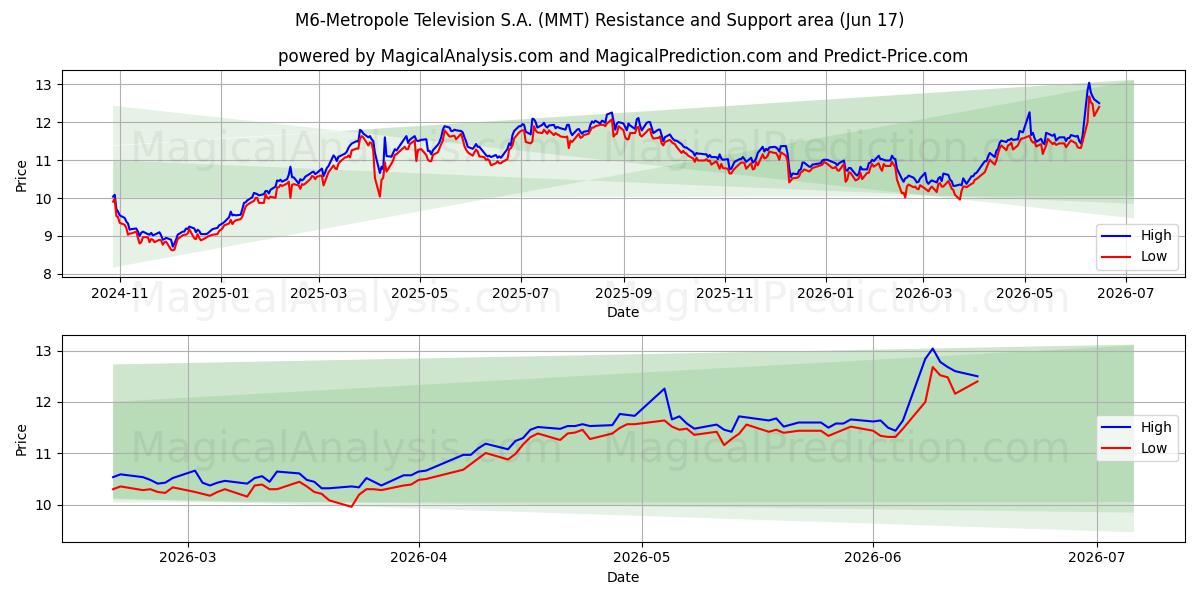This screenshot has height=600, width=1200.
Task: Click the June 2026 High line peak in the bottom chart
Action: pos(932,349)
